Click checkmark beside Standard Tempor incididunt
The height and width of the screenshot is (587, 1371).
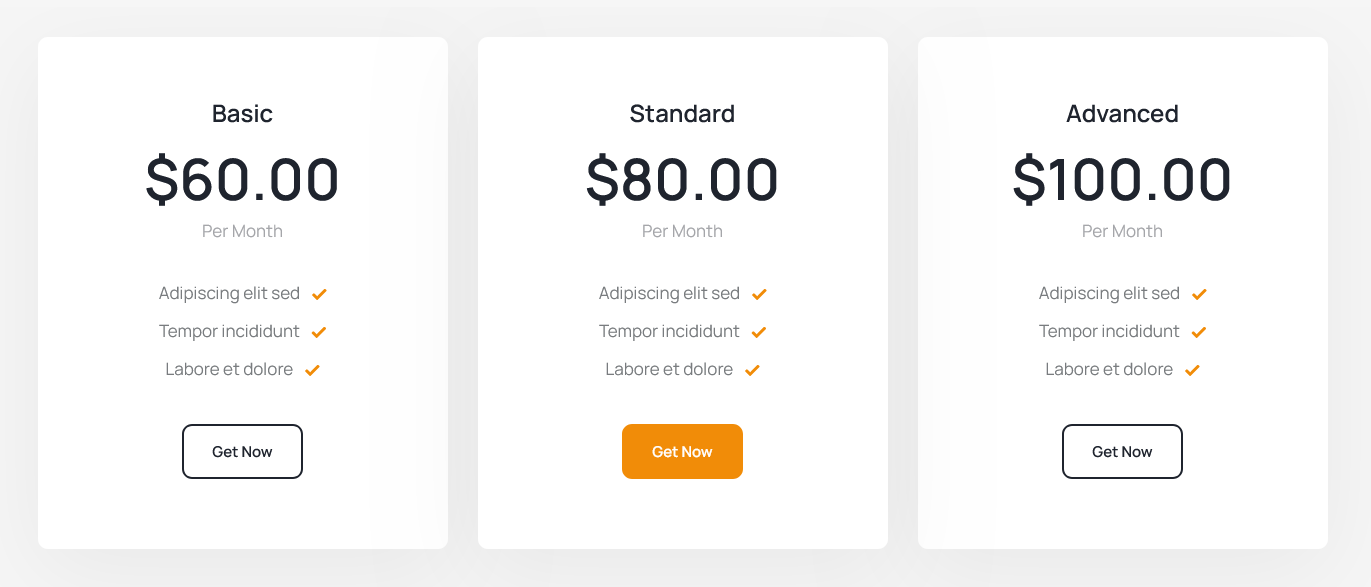(759, 332)
